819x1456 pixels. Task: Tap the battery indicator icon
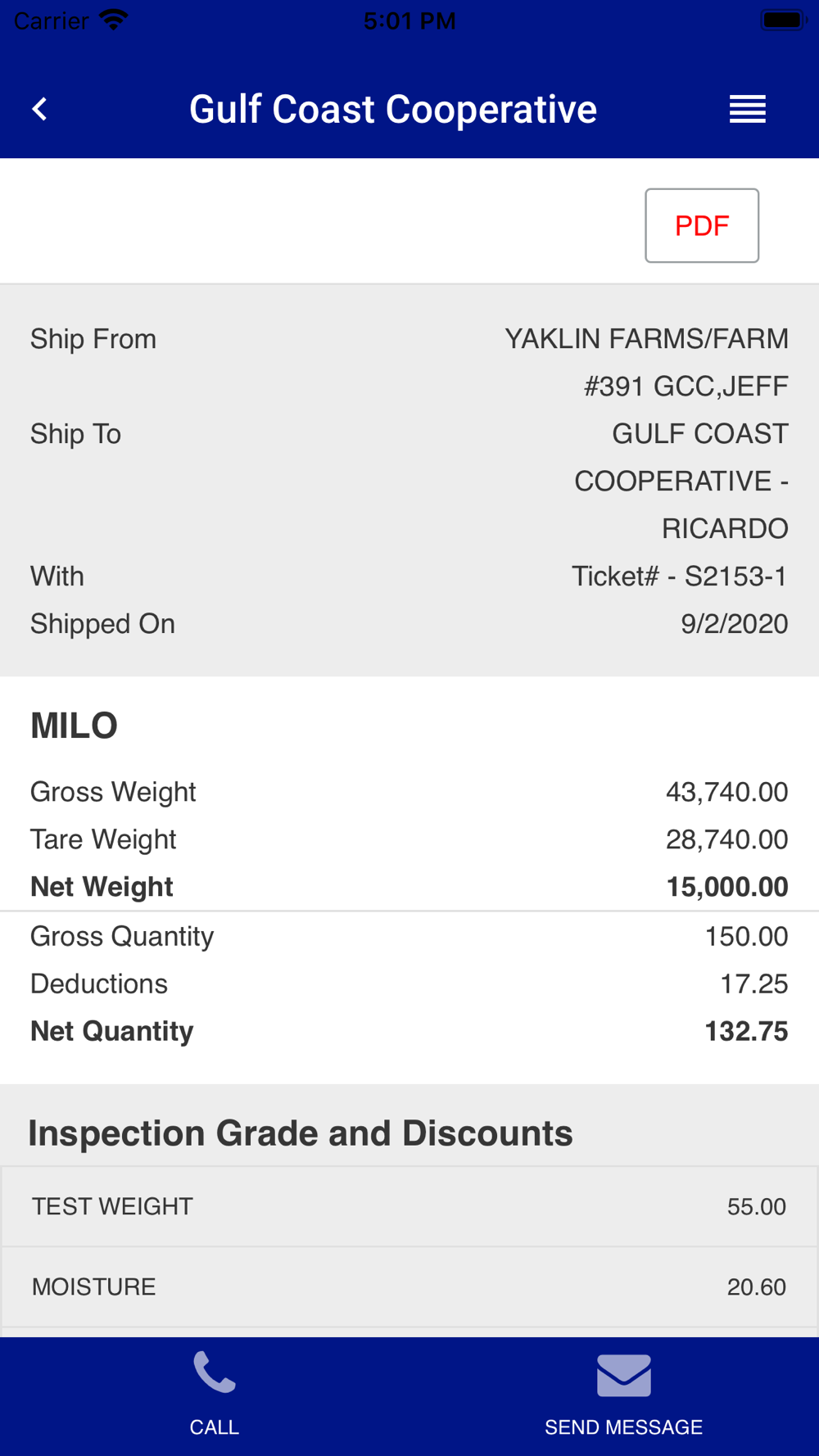(785, 20)
